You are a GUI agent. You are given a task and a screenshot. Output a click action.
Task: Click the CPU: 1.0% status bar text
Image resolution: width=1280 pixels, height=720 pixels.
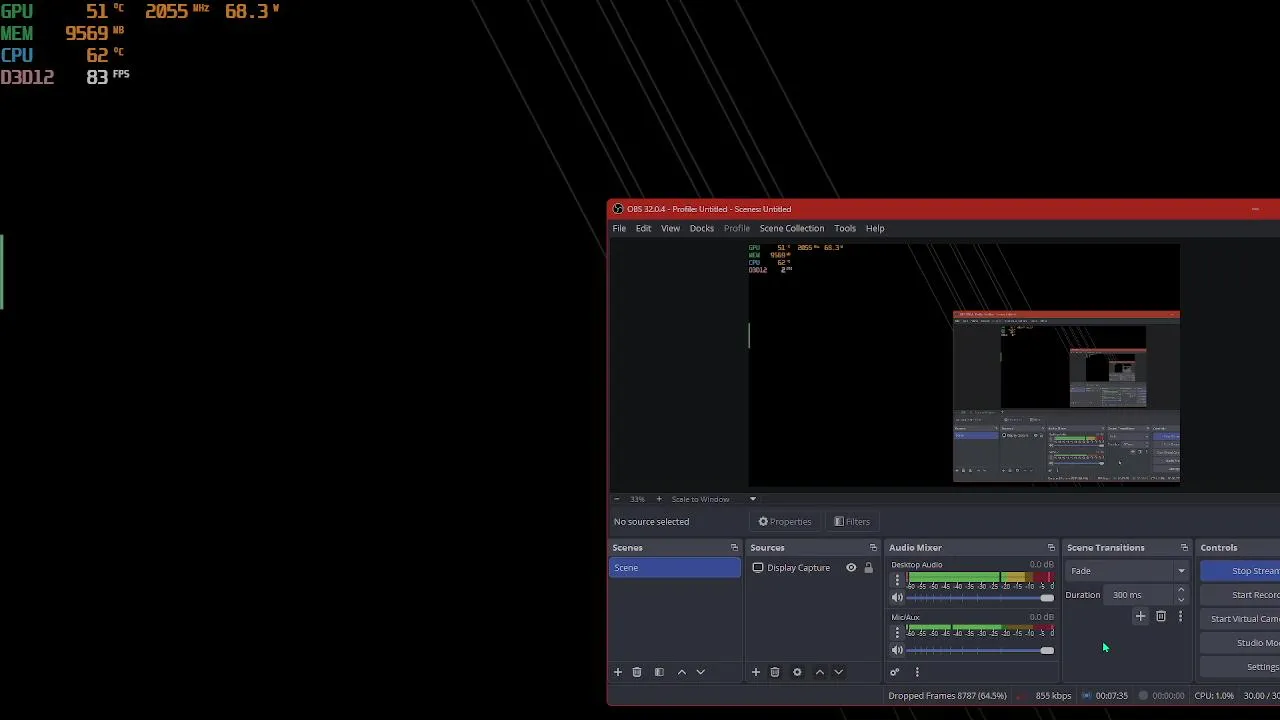pyautogui.click(x=1214, y=696)
